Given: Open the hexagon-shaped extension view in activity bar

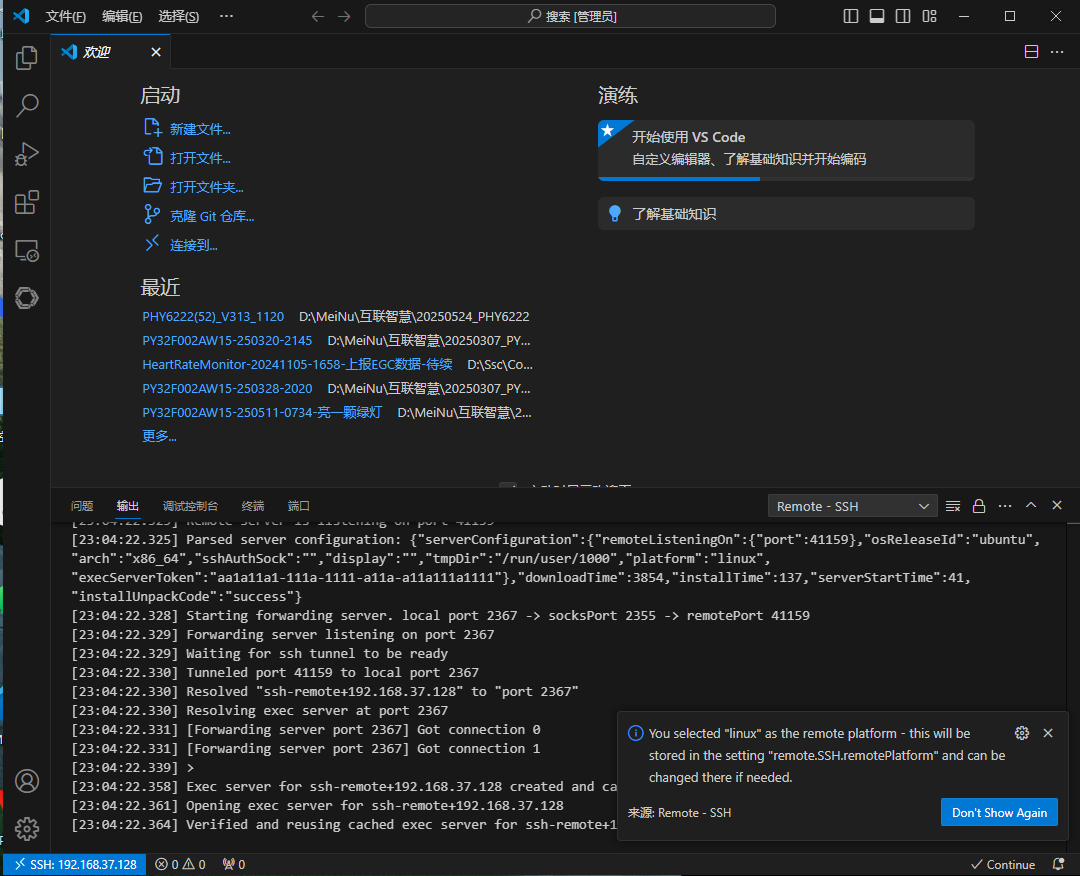Looking at the screenshot, I should pos(26,298).
